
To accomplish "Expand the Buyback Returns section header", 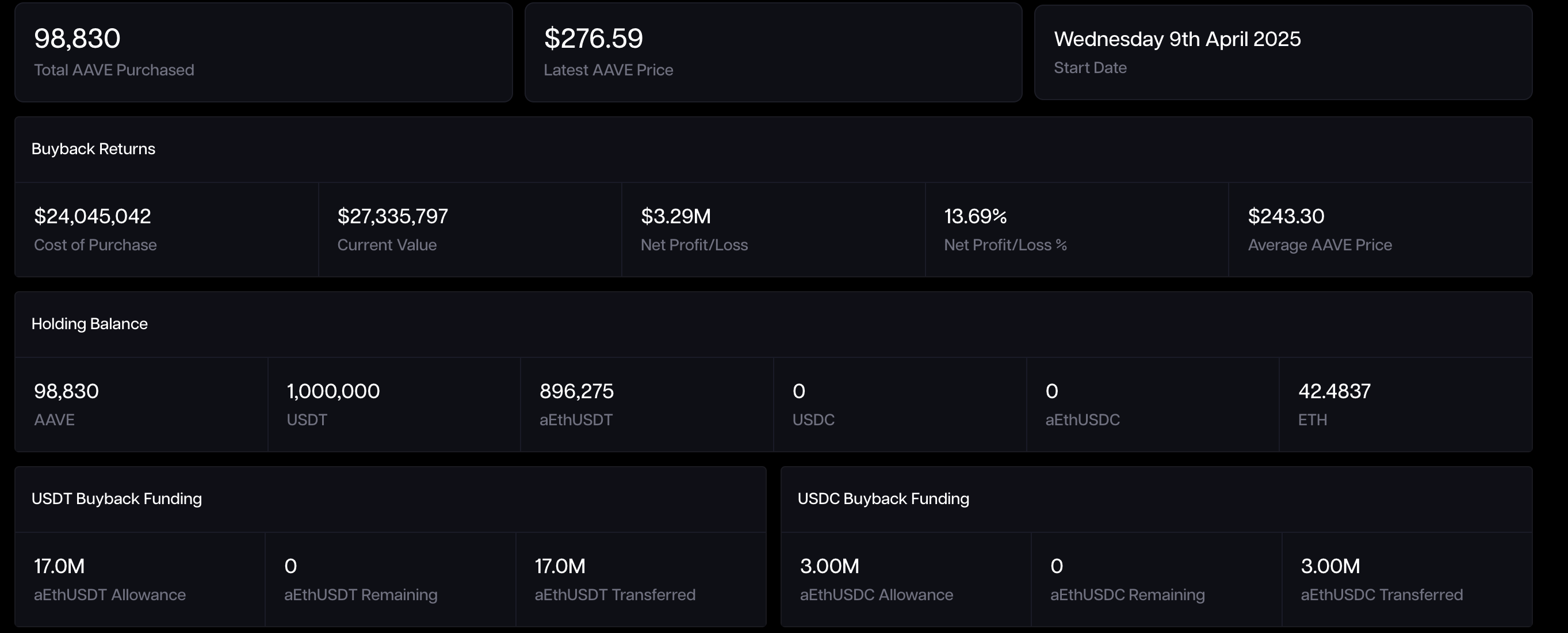I will tap(93, 148).
